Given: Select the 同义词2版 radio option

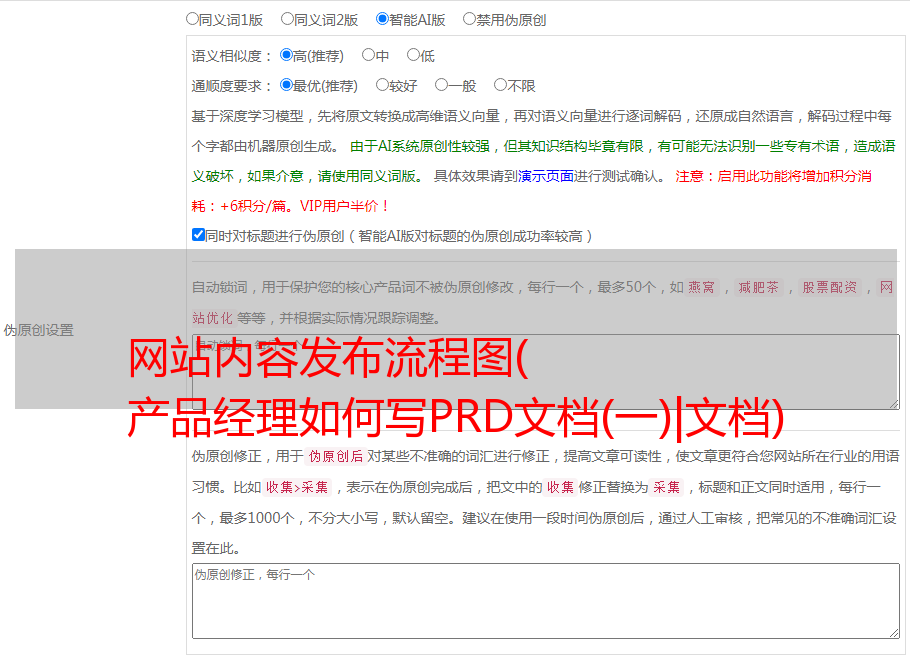Looking at the screenshot, I should pos(287,19).
